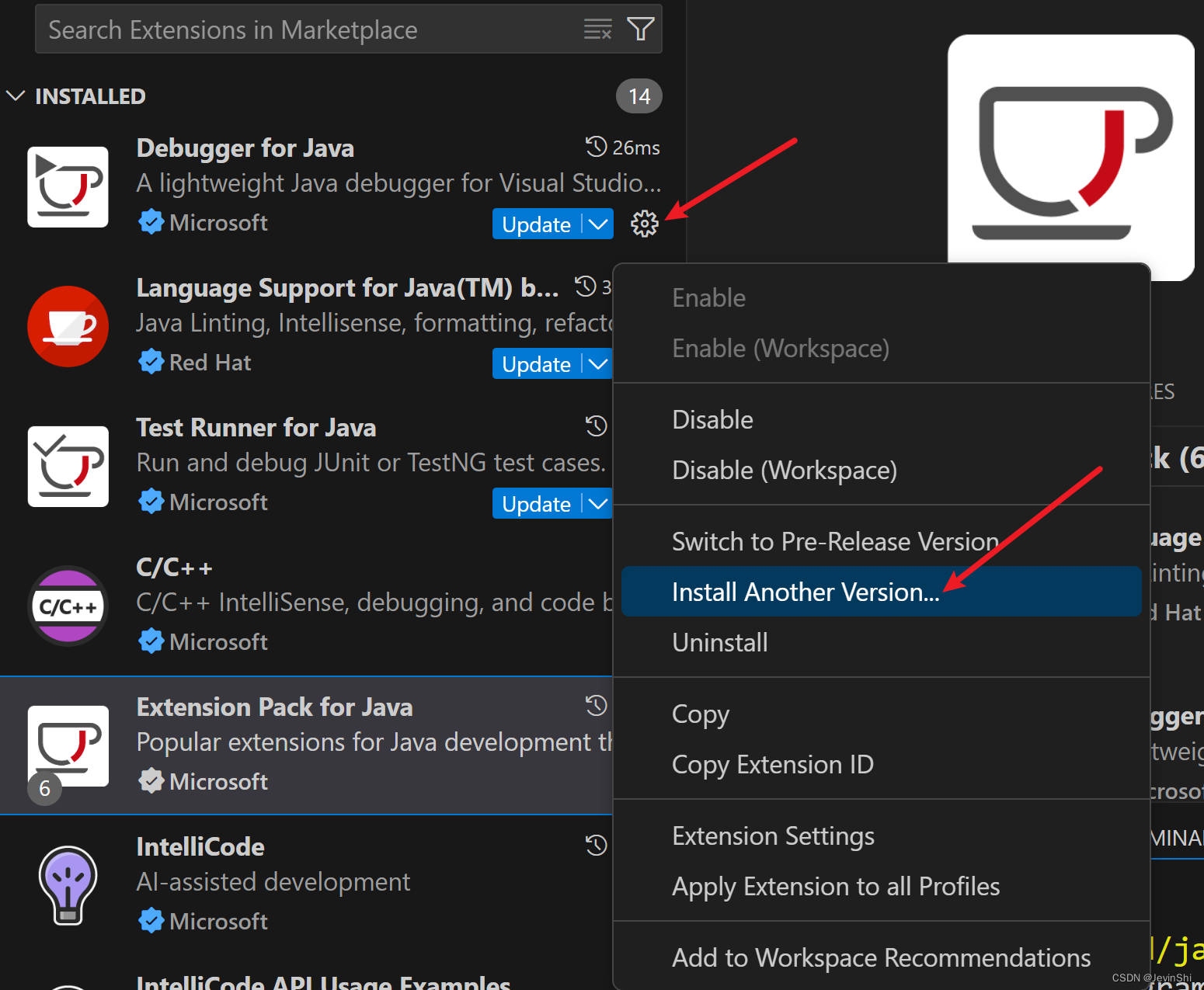
Task: Open the Debugger for Java manage gear
Action: 644,224
